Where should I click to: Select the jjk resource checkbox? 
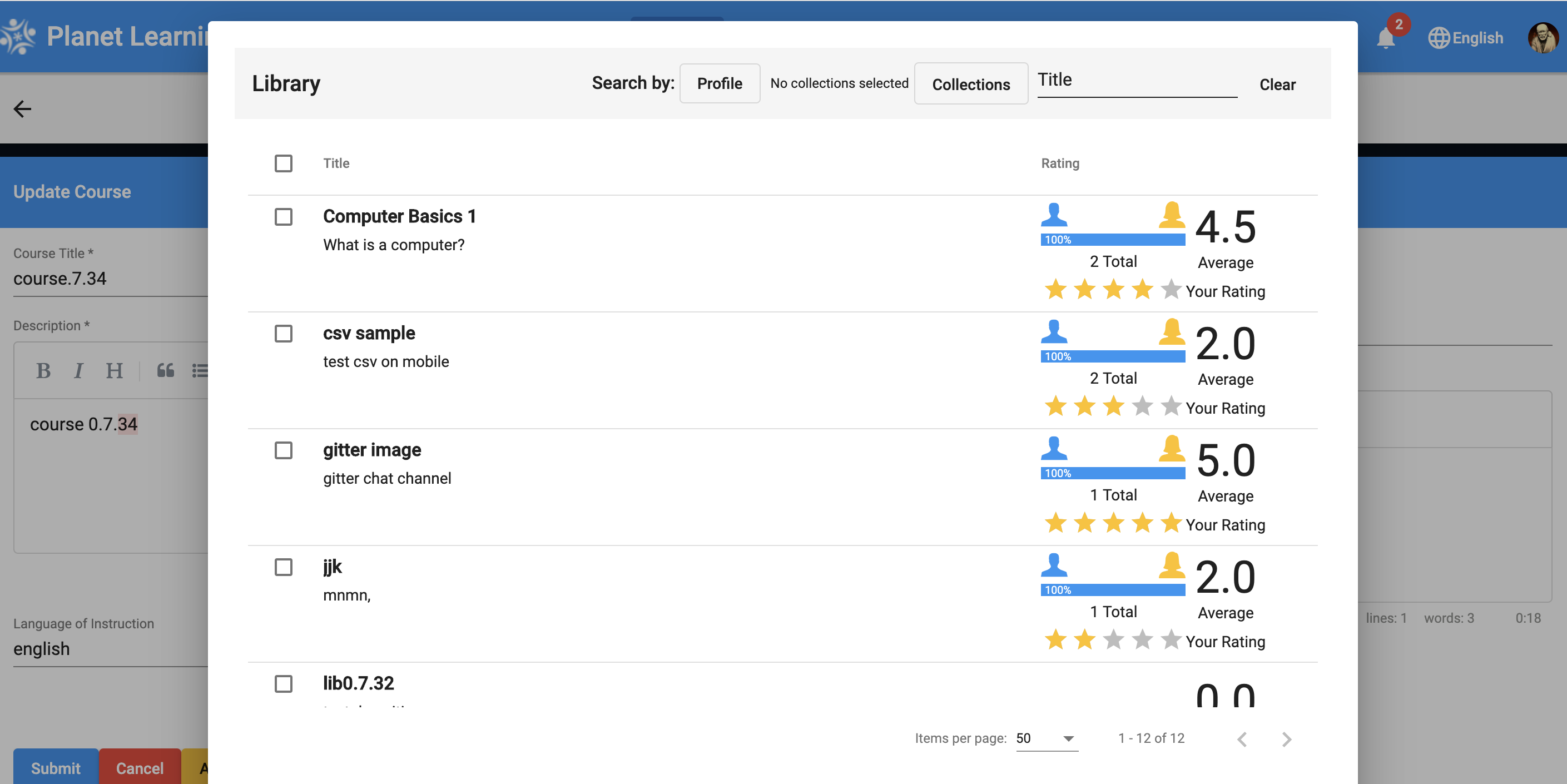tap(283, 568)
